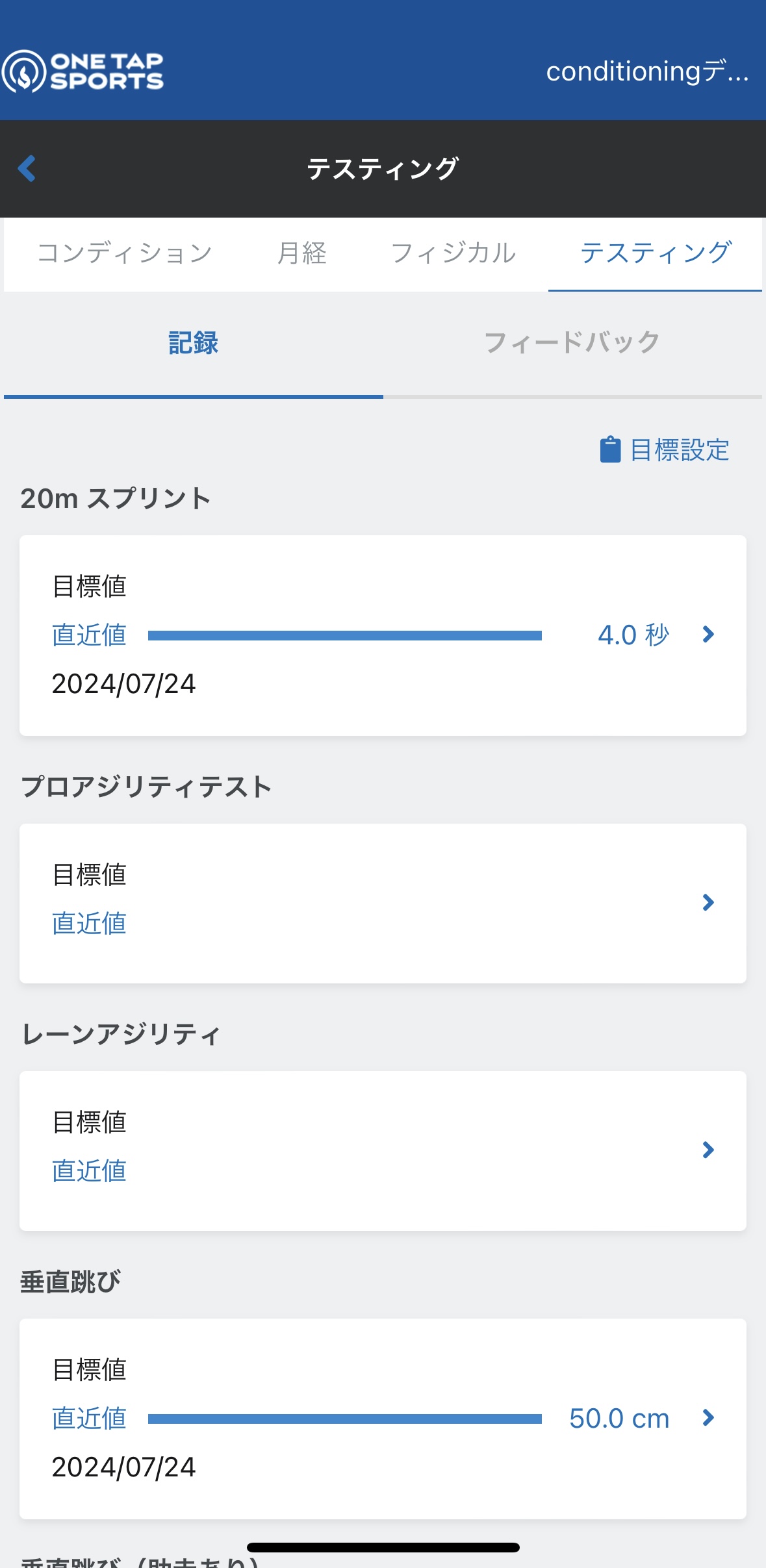This screenshot has width=766, height=1568.
Task: Select the 記録 sub-tab
Action: pos(193,343)
